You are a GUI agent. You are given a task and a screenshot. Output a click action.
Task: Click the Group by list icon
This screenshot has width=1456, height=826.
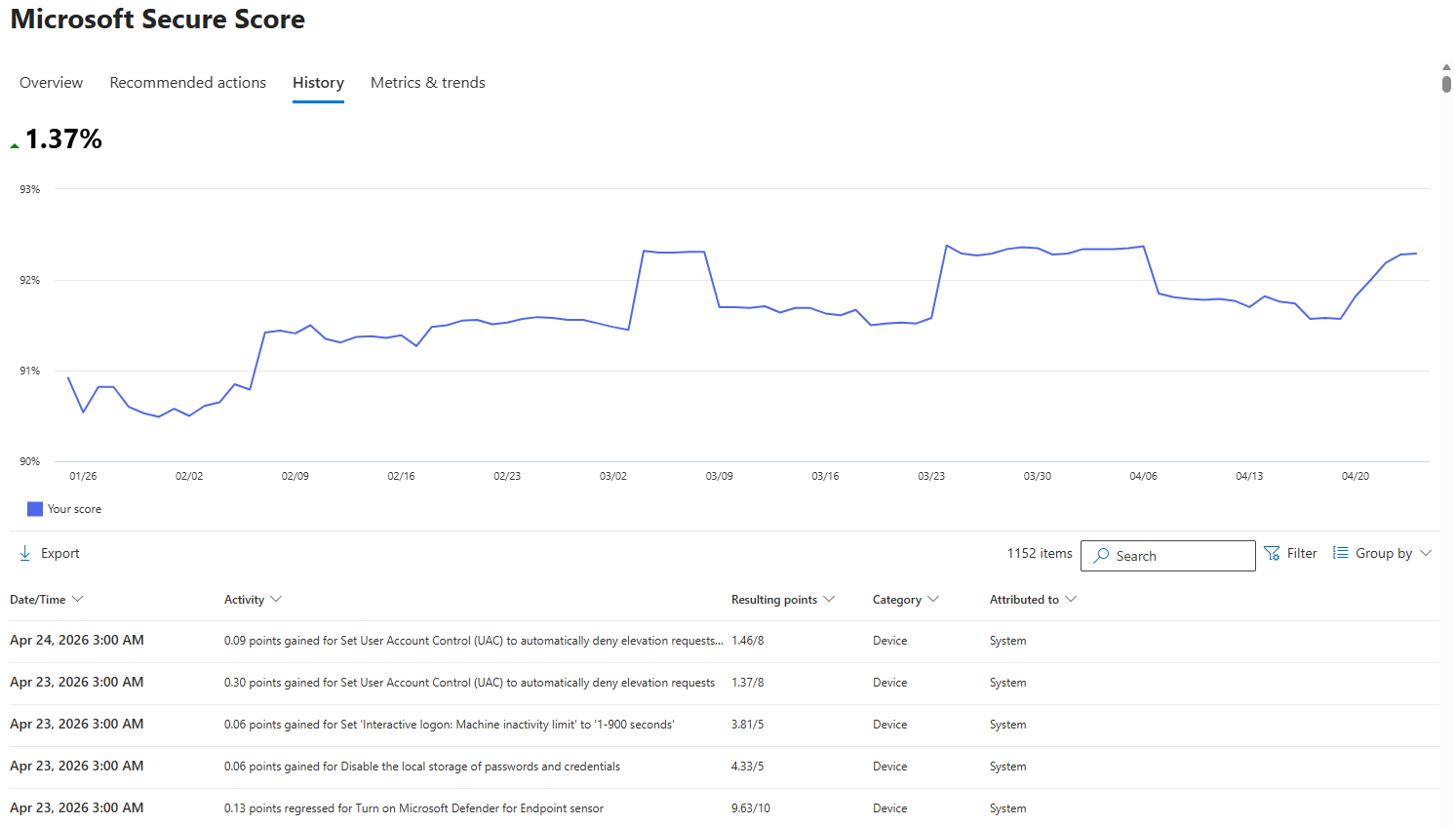[1341, 553]
